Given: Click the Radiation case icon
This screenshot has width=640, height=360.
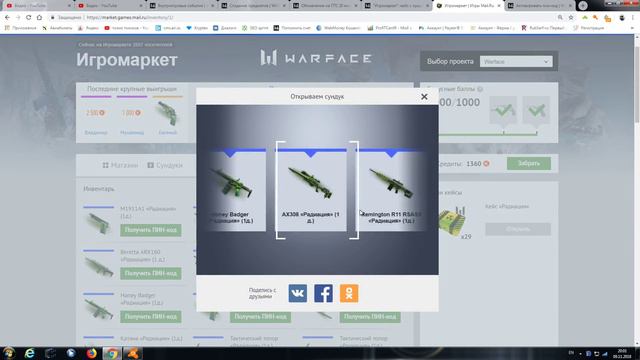Looking at the screenshot, I should (x=452, y=221).
